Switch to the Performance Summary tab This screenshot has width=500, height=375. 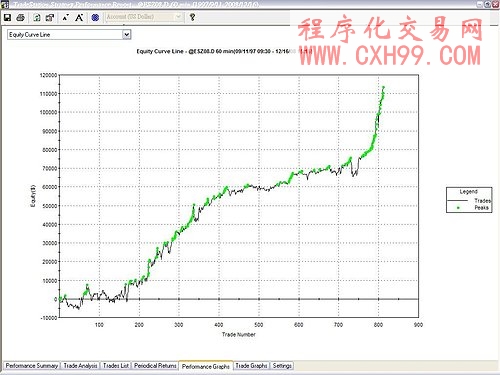tap(32, 366)
